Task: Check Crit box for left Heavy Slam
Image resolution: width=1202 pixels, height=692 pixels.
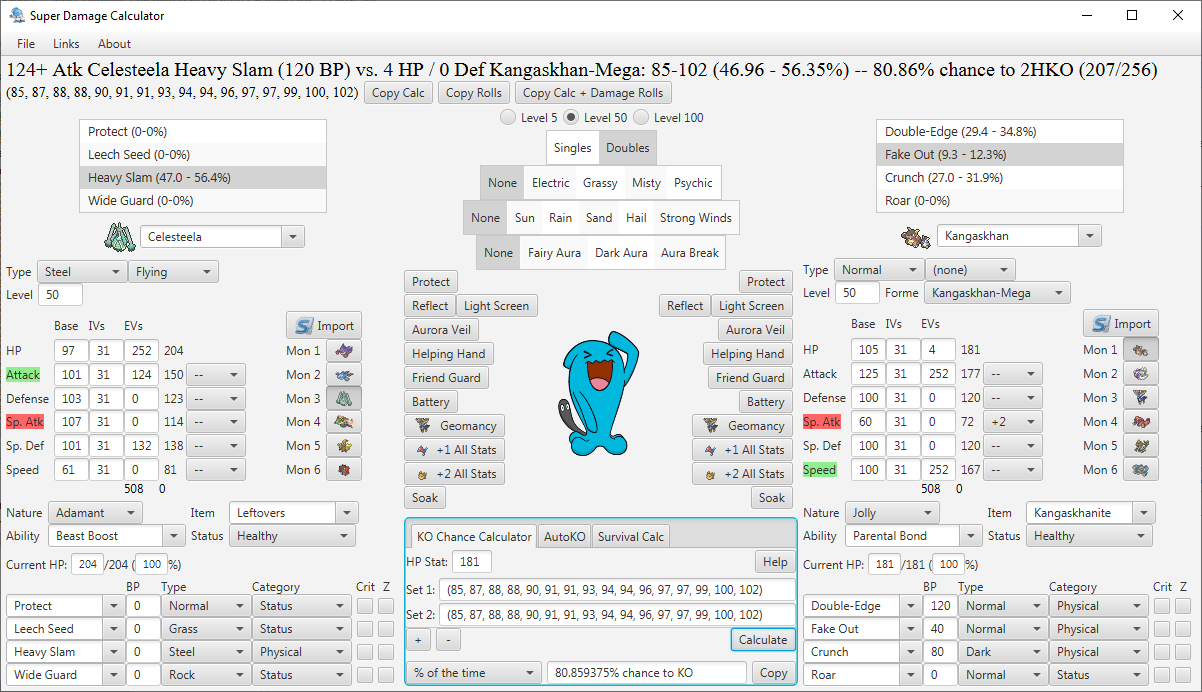Action: (x=364, y=652)
